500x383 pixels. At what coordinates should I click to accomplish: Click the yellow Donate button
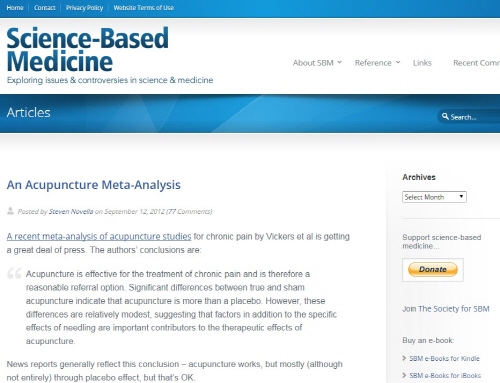pos(433,269)
